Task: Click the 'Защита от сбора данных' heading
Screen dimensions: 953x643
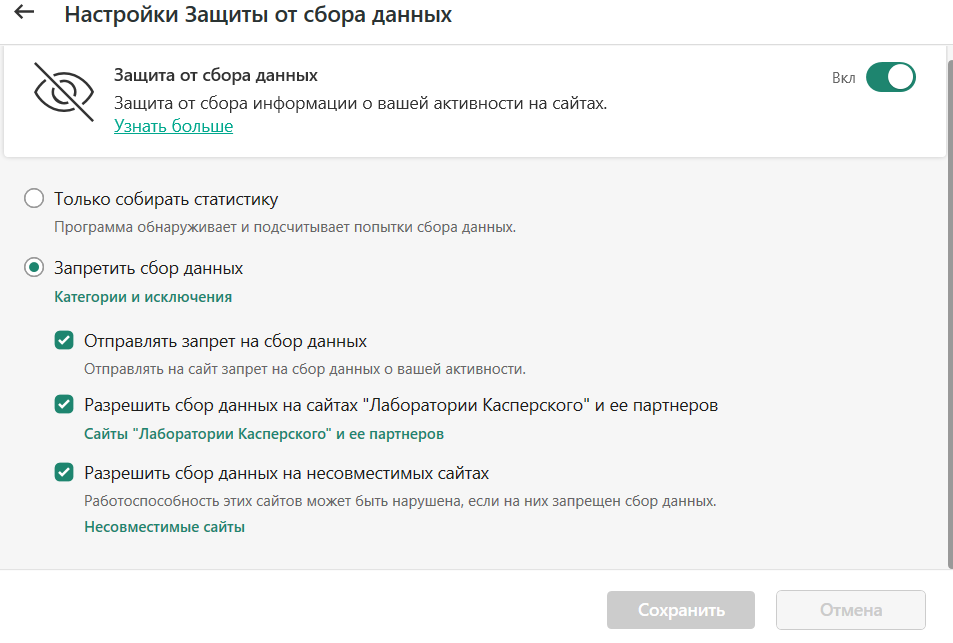Action: click(x=215, y=75)
